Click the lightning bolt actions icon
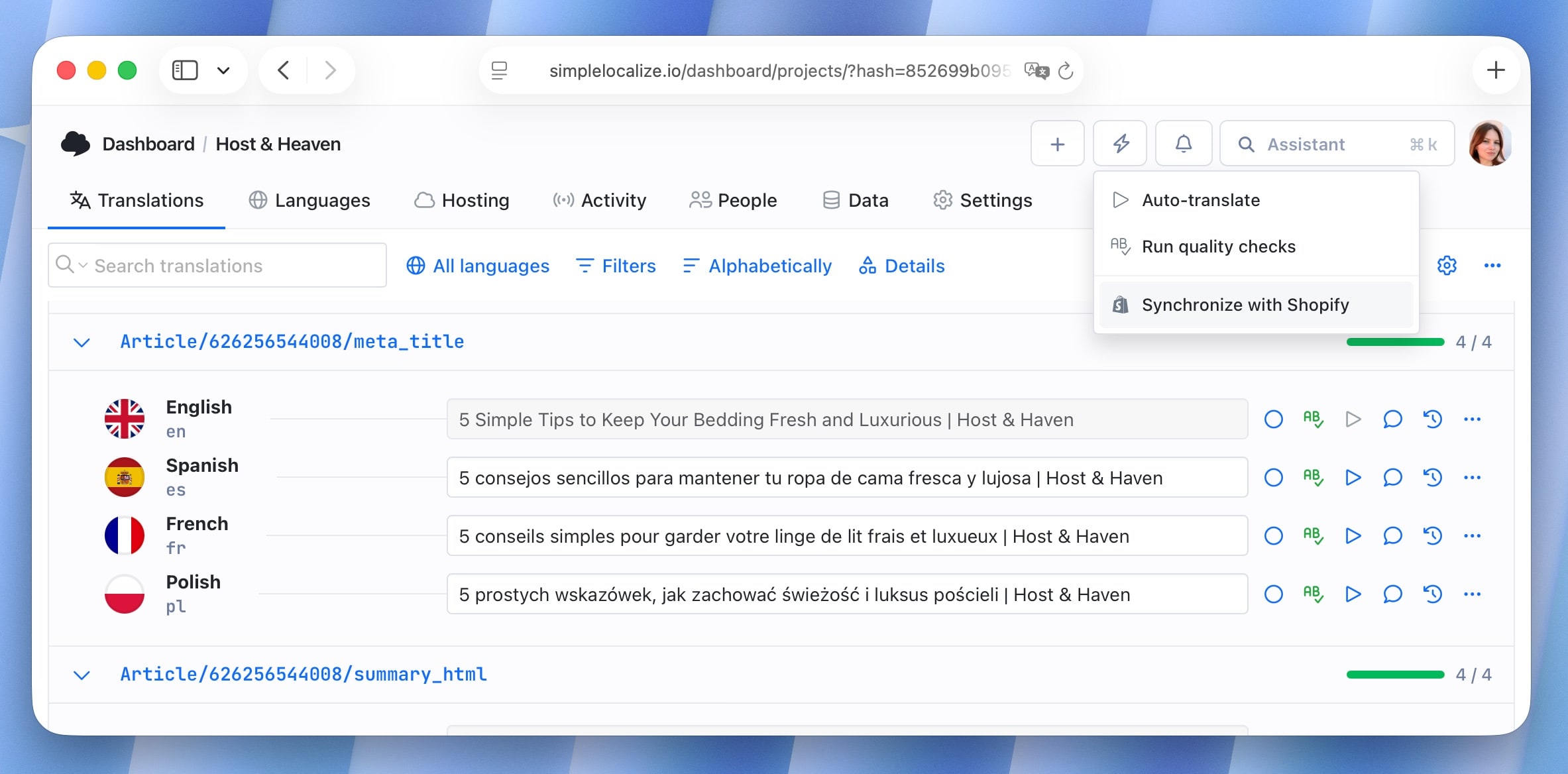This screenshot has width=1568, height=774. click(x=1120, y=144)
